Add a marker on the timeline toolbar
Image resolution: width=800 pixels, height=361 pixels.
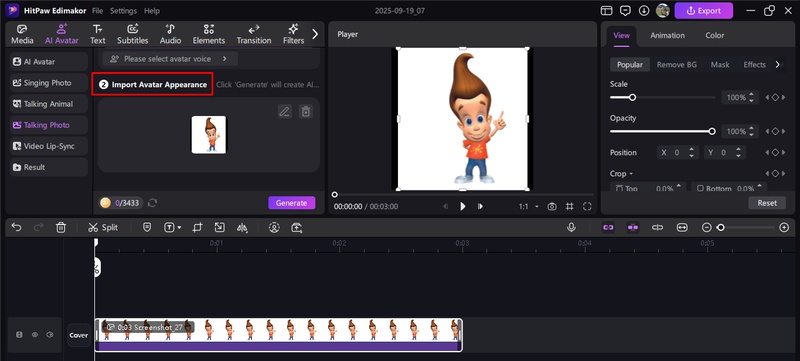[147, 227]
